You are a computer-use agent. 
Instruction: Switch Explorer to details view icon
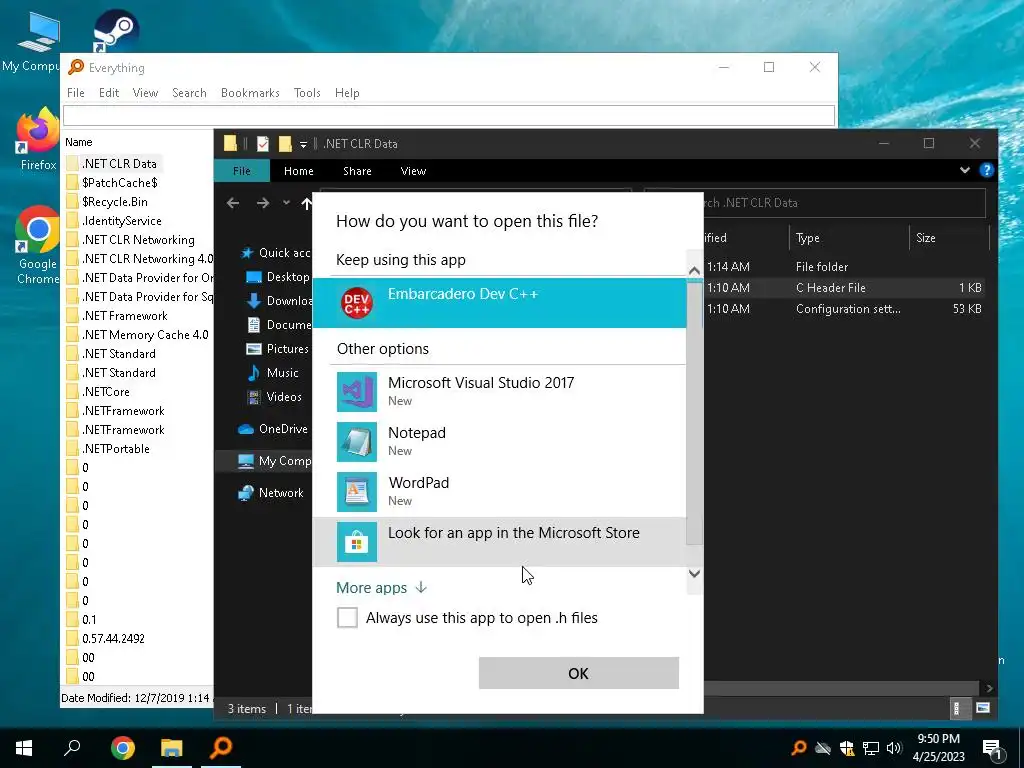(957, 708)
